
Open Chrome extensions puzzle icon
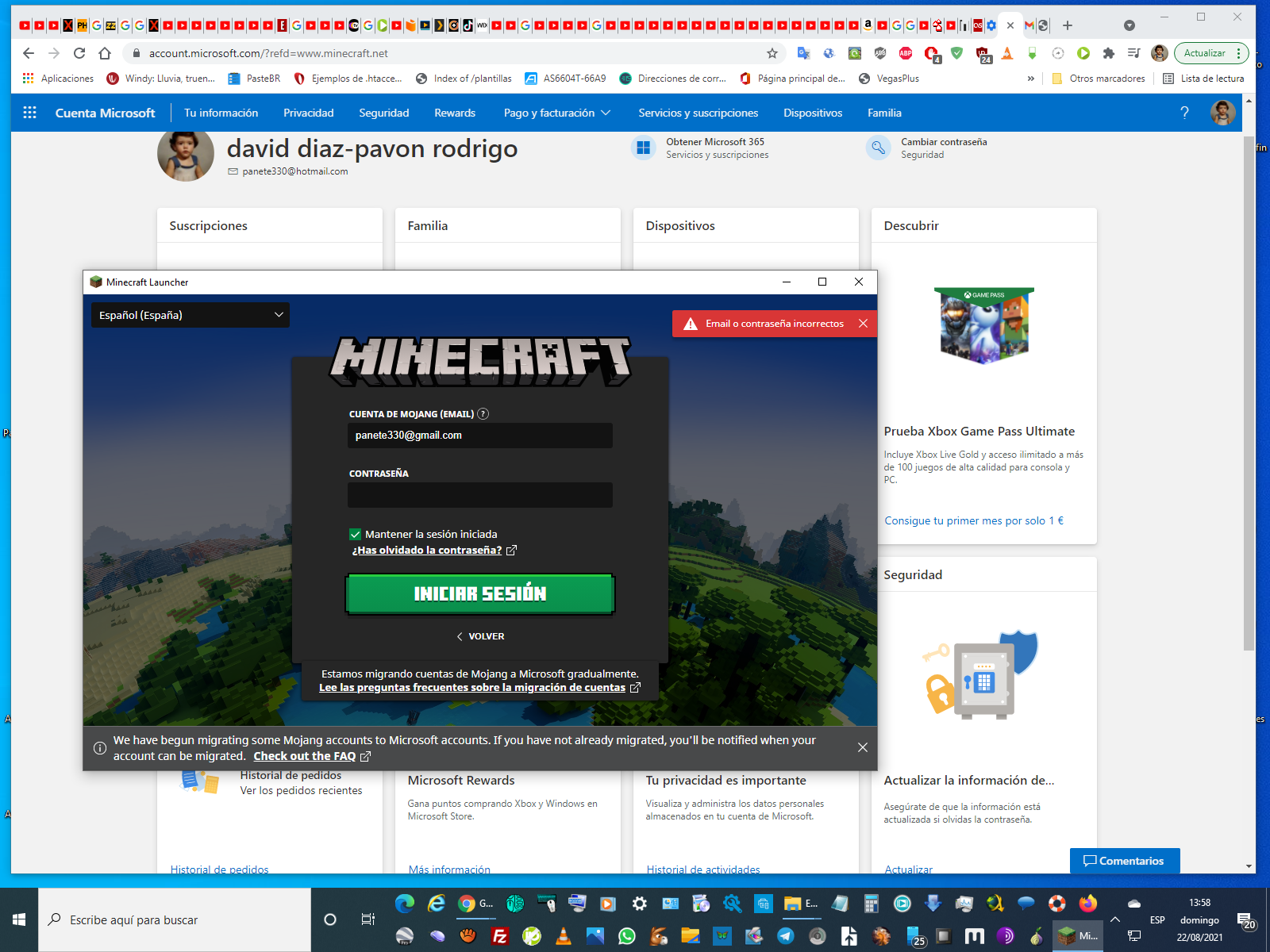click(1109, 53)
